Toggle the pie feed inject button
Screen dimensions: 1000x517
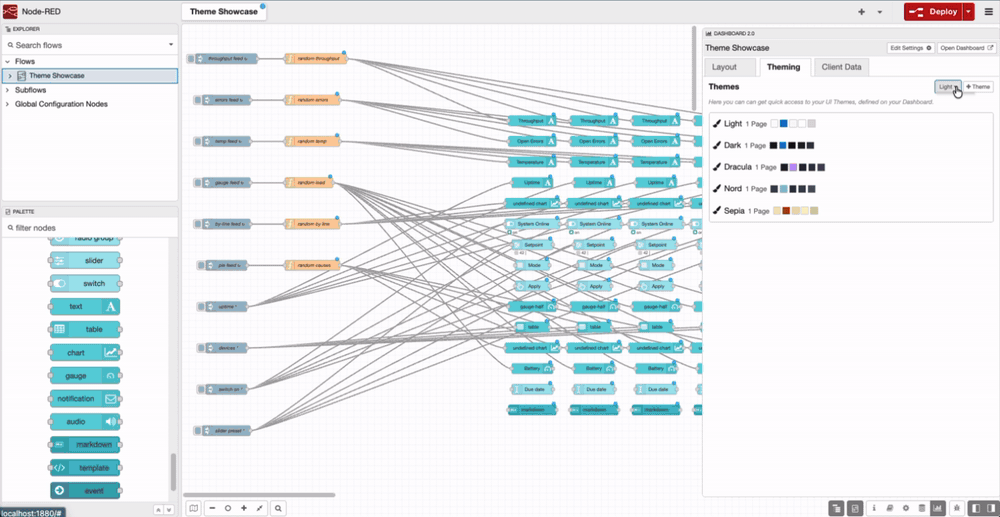pyautogui.click(x=200, y=265)
